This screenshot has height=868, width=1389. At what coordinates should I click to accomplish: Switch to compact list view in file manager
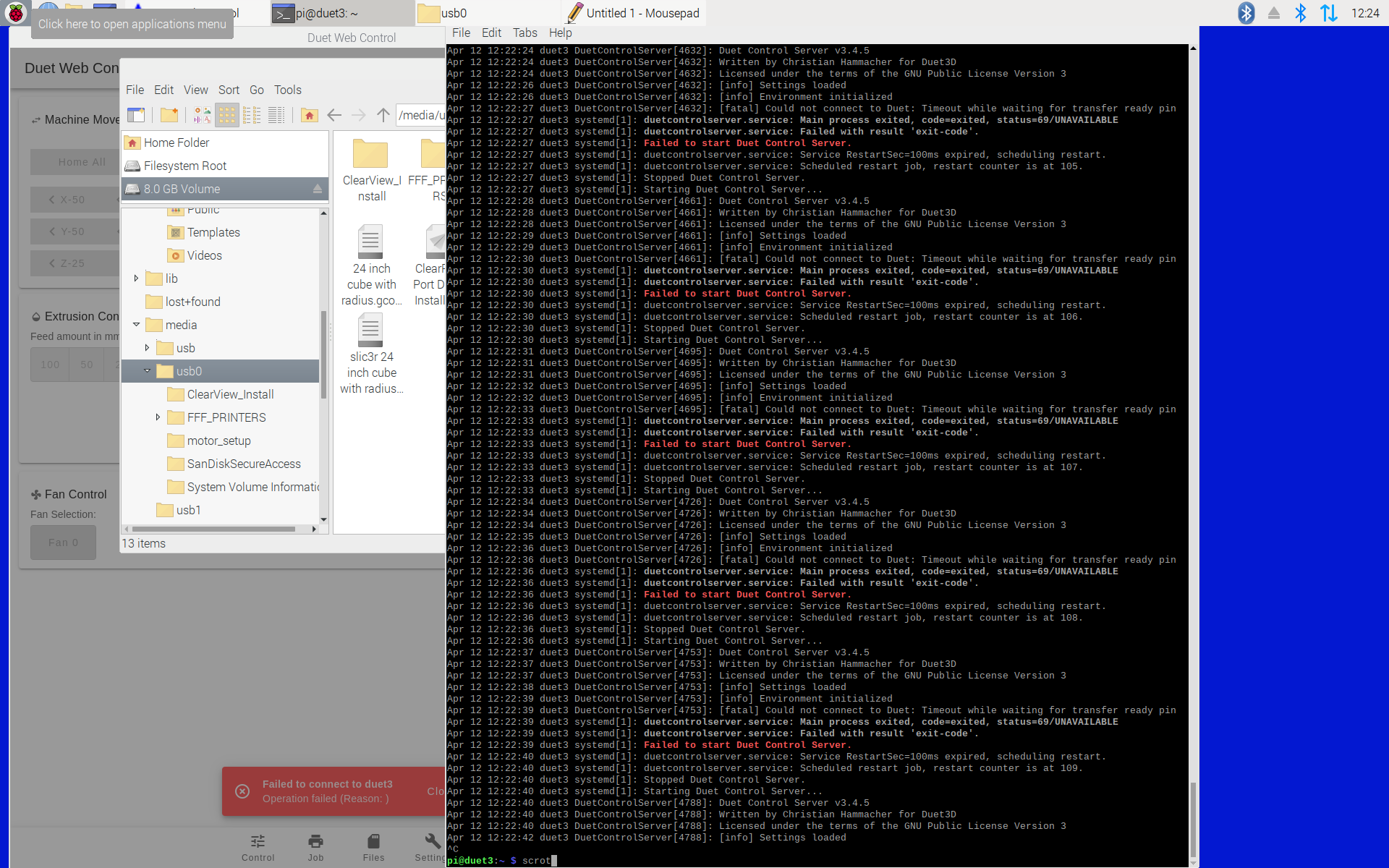[x=252, y=115]
